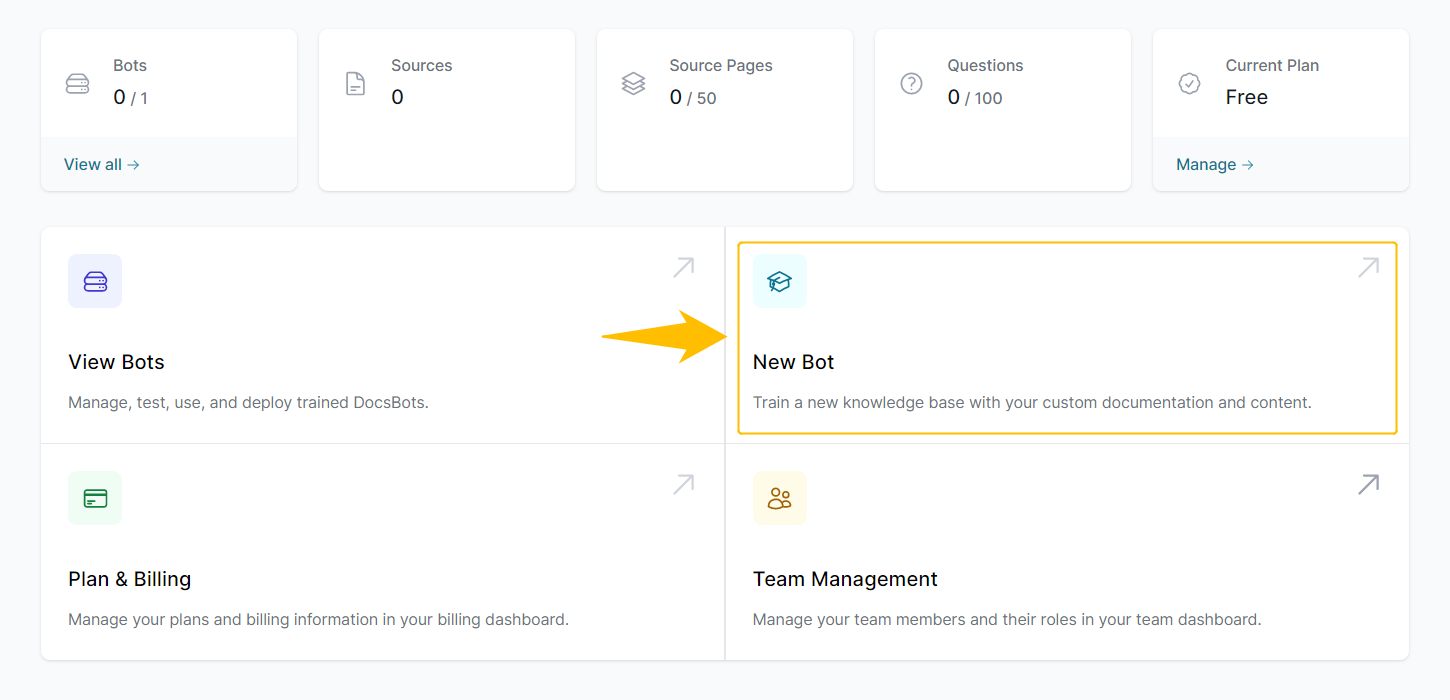The image size is (1450, 700).
Task: Click the View Bots purple server icon
Action: (x=95, y=281)
